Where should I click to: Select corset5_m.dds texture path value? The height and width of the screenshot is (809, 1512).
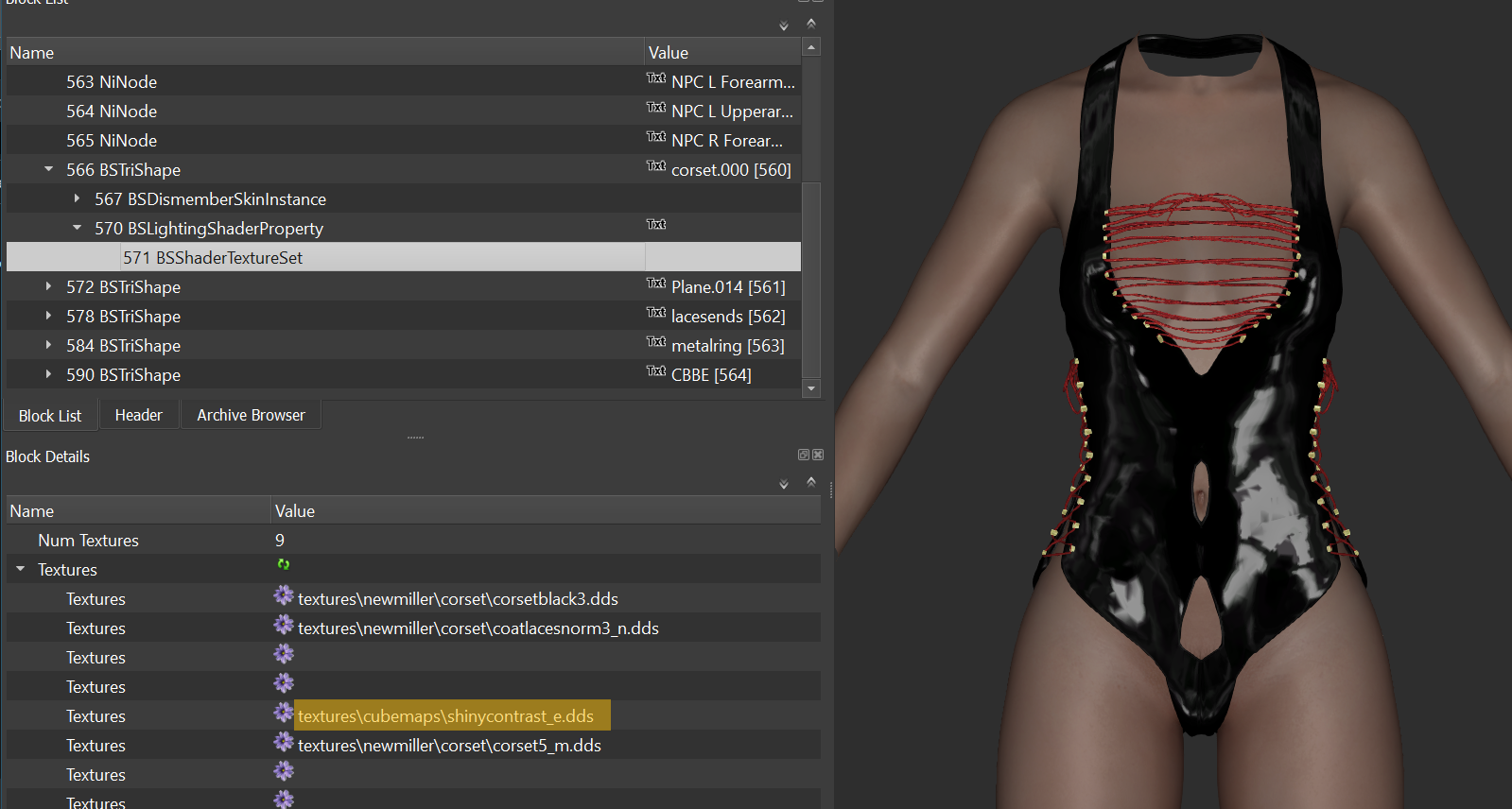click(x=449, y=746)
